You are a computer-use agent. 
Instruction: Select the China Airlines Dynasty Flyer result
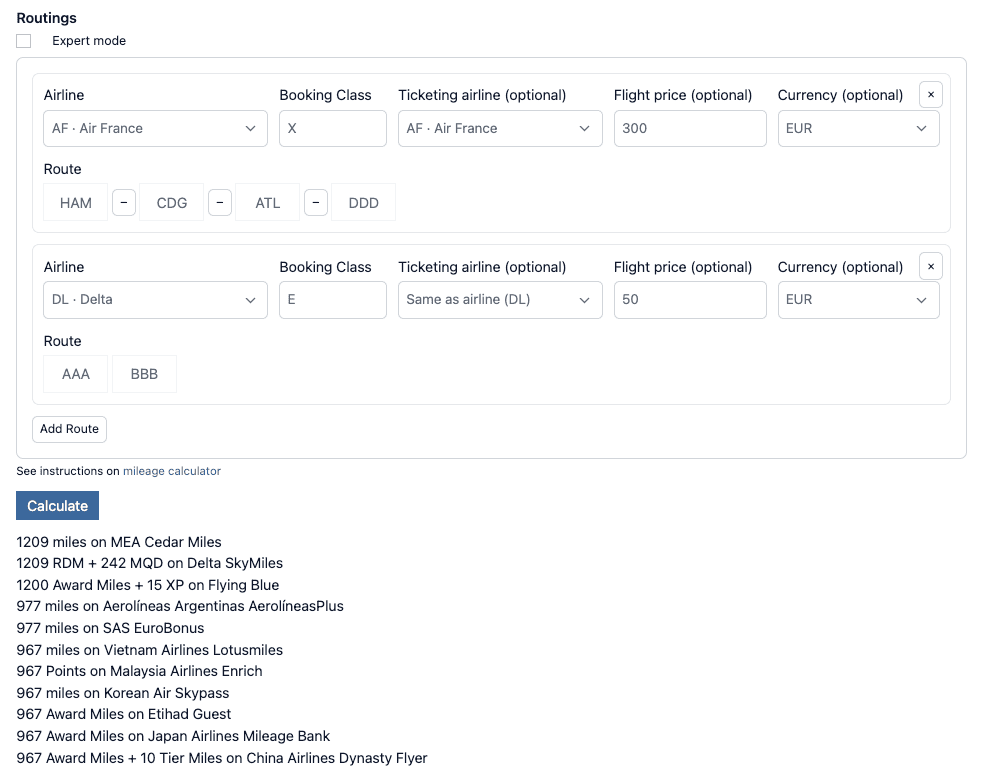(x=222, y=758)
